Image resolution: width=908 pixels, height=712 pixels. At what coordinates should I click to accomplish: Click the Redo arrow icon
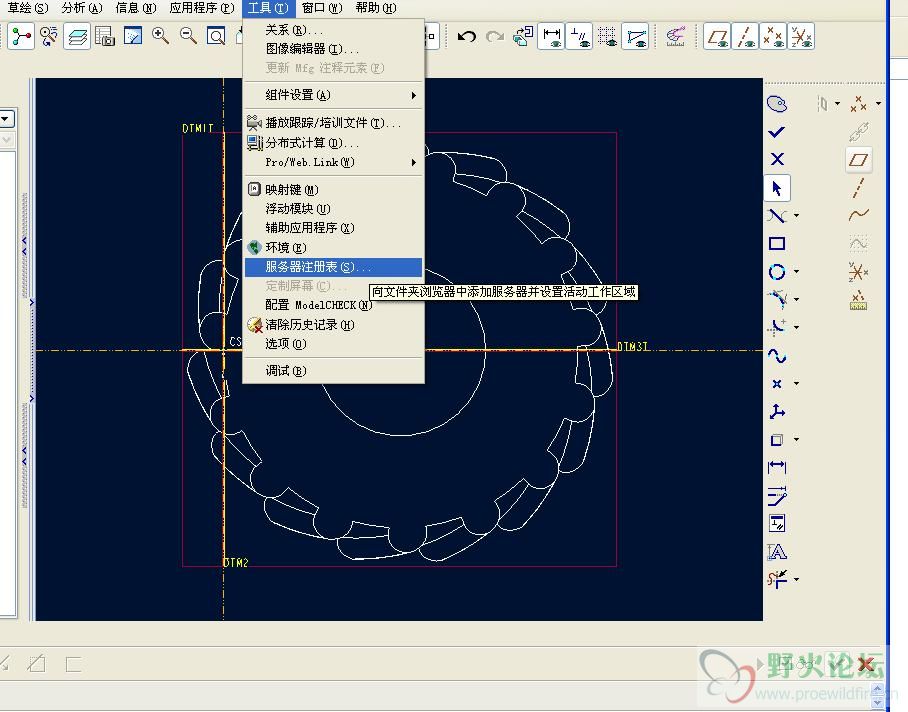coord(495,36)
